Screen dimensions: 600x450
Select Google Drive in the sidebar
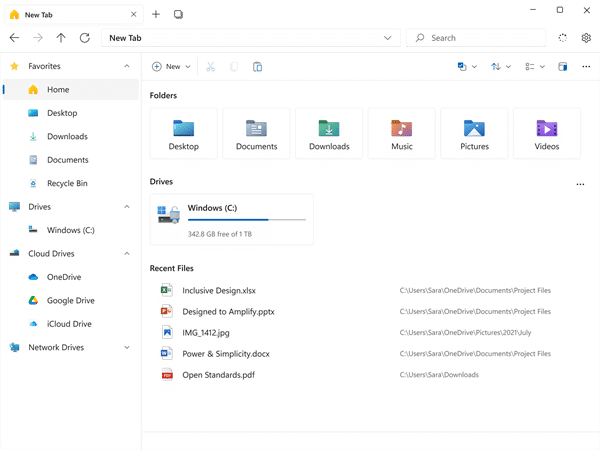[70, 300]
